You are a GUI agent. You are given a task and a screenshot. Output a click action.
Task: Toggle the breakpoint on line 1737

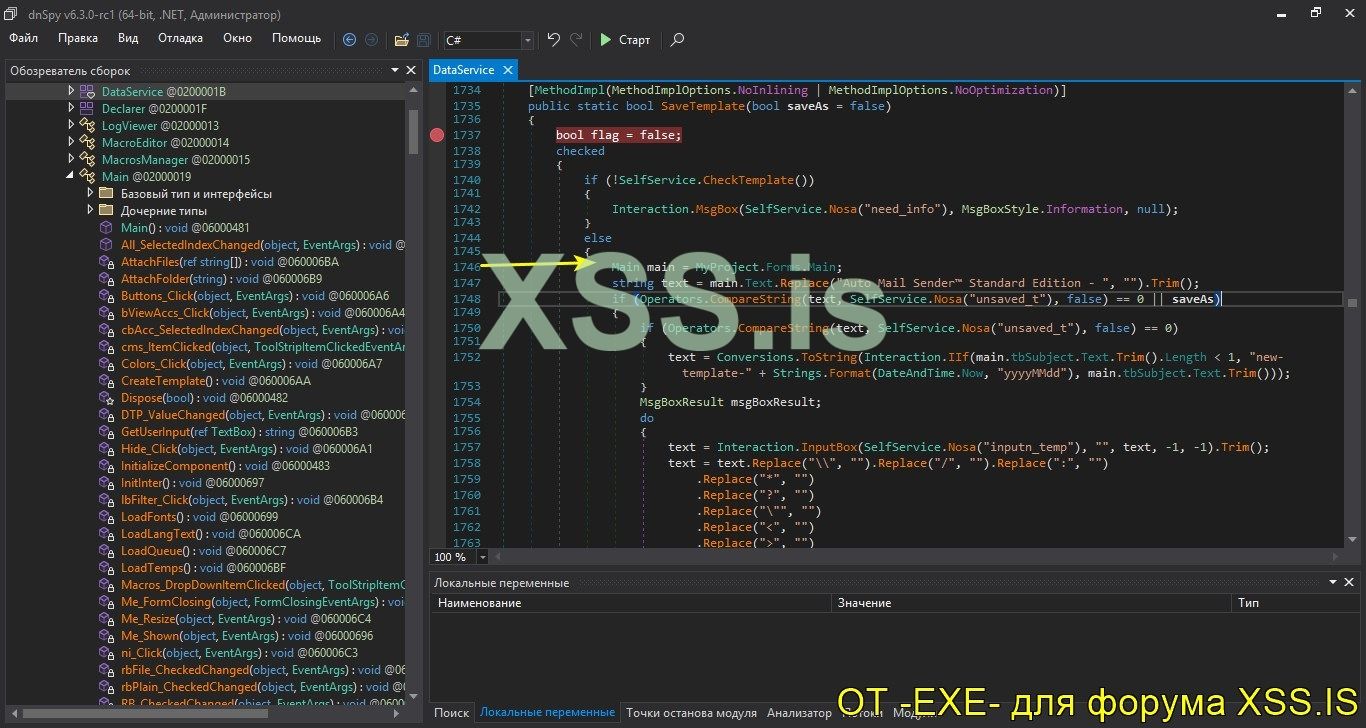pos(436,135)
